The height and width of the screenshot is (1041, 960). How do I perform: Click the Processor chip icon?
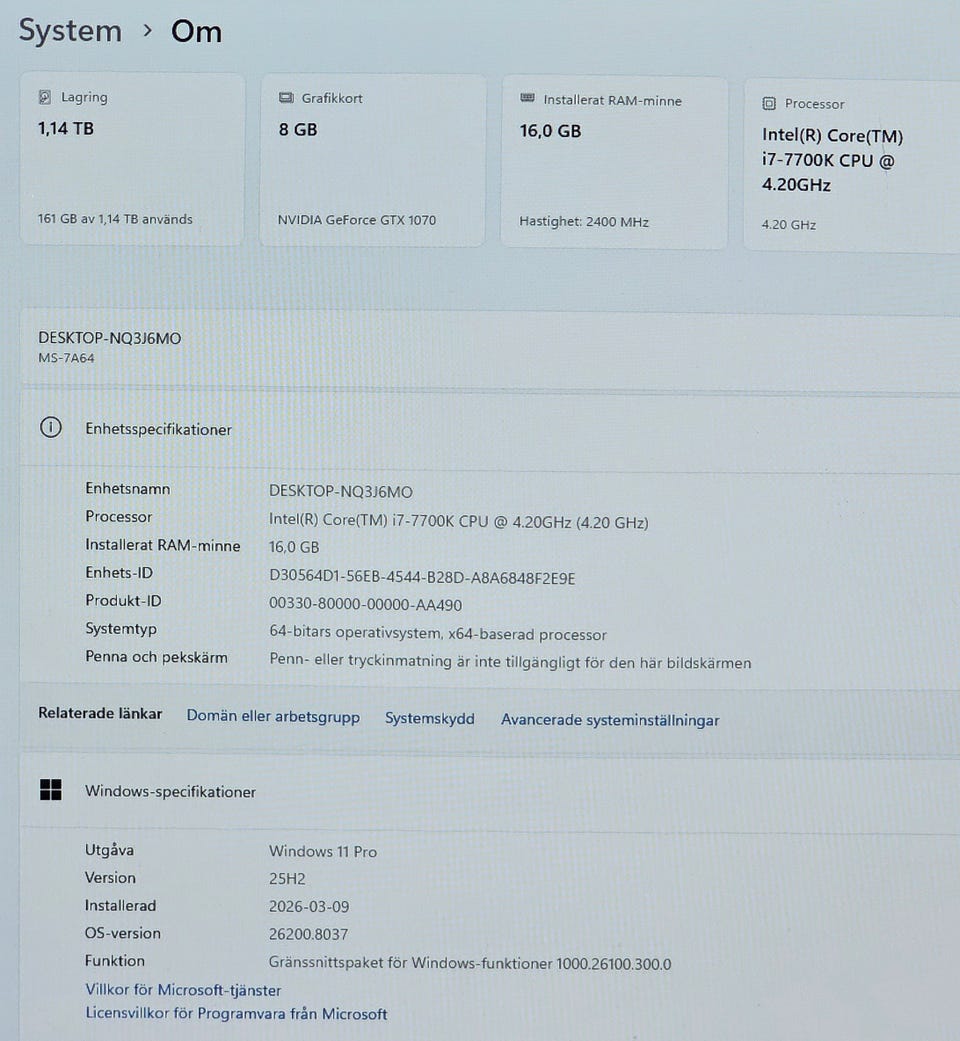769,104
